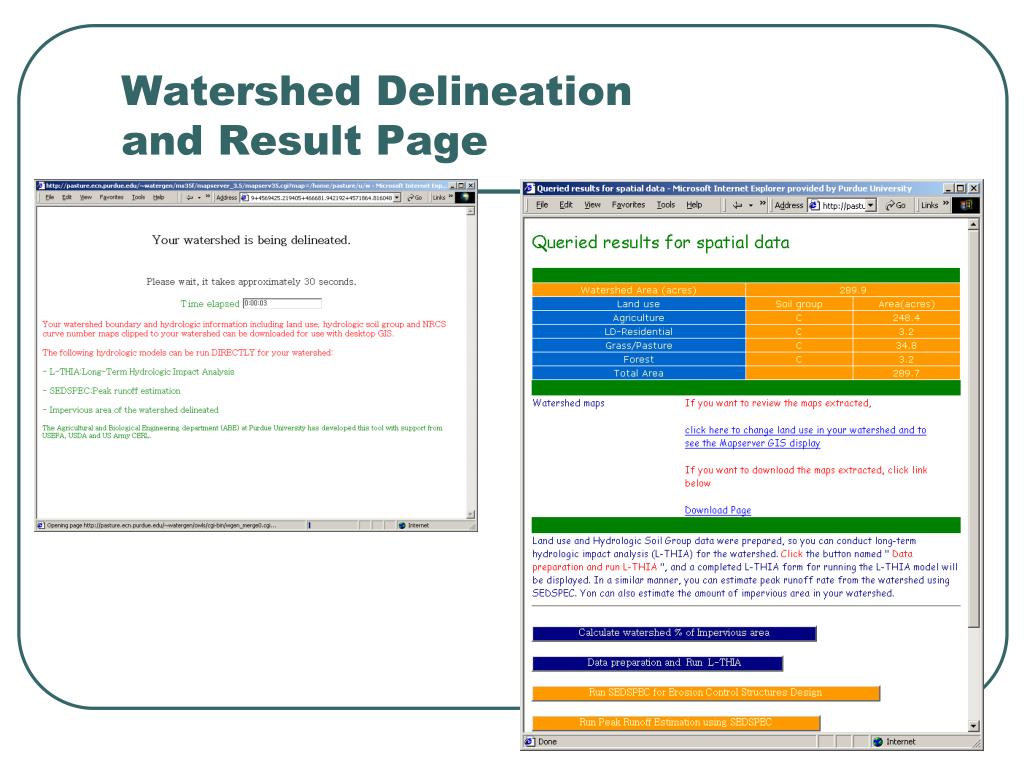
Task: Click the 248.4 Agriculture area value
Action: pos(906,318)
